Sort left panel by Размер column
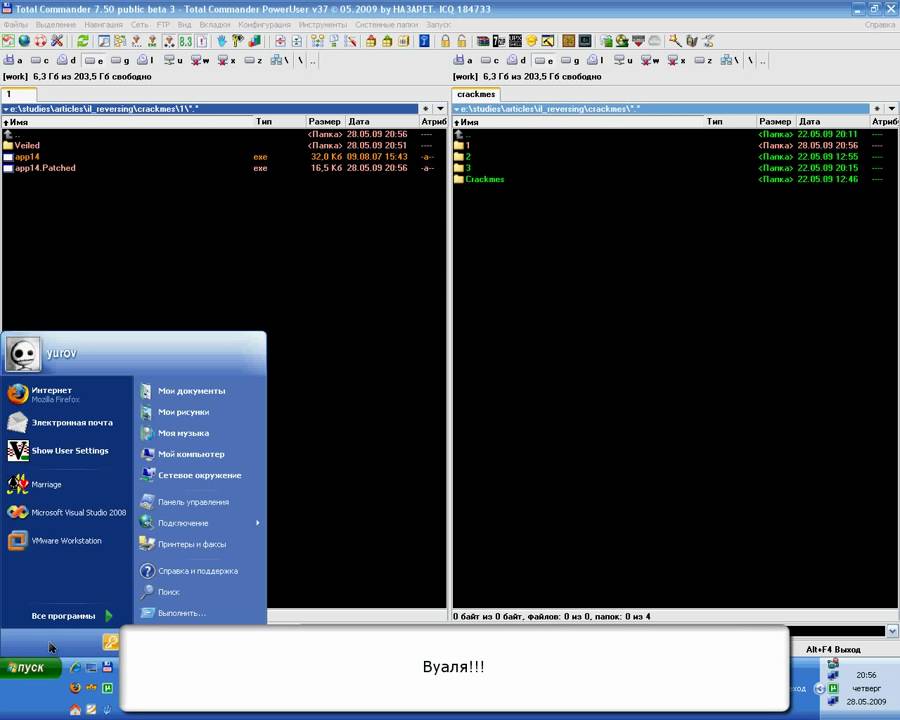 [x=325, y=122]
